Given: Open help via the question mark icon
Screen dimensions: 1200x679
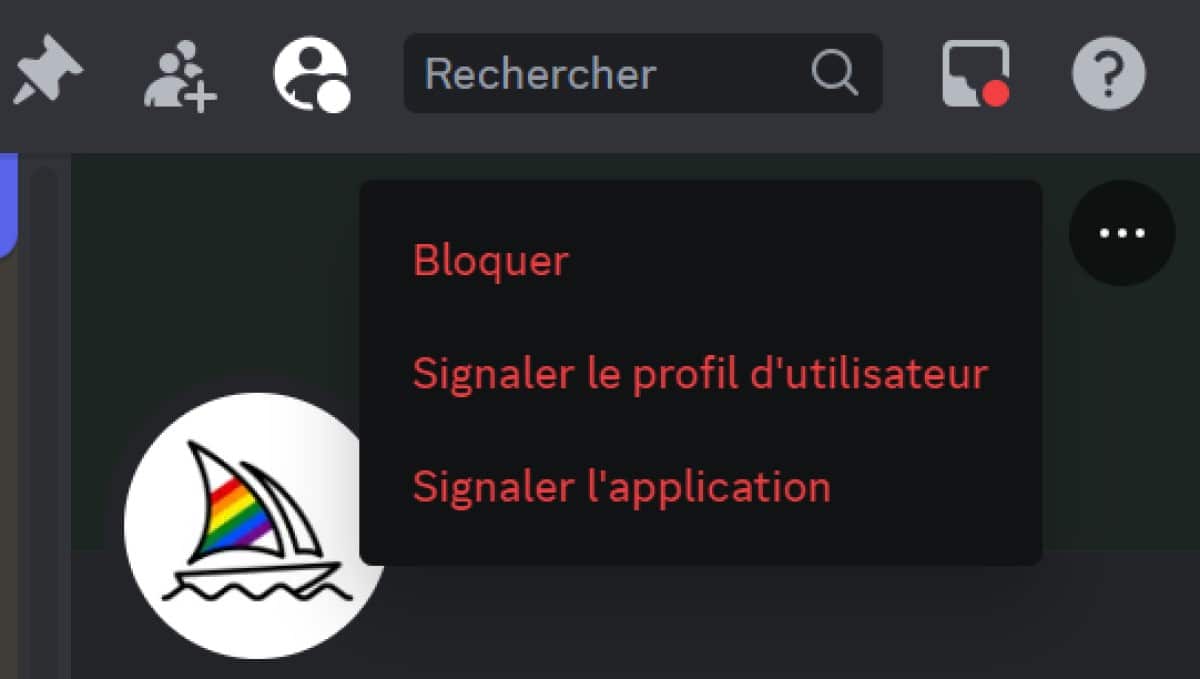Looking at the screenshot, I should coord(1109,73).
